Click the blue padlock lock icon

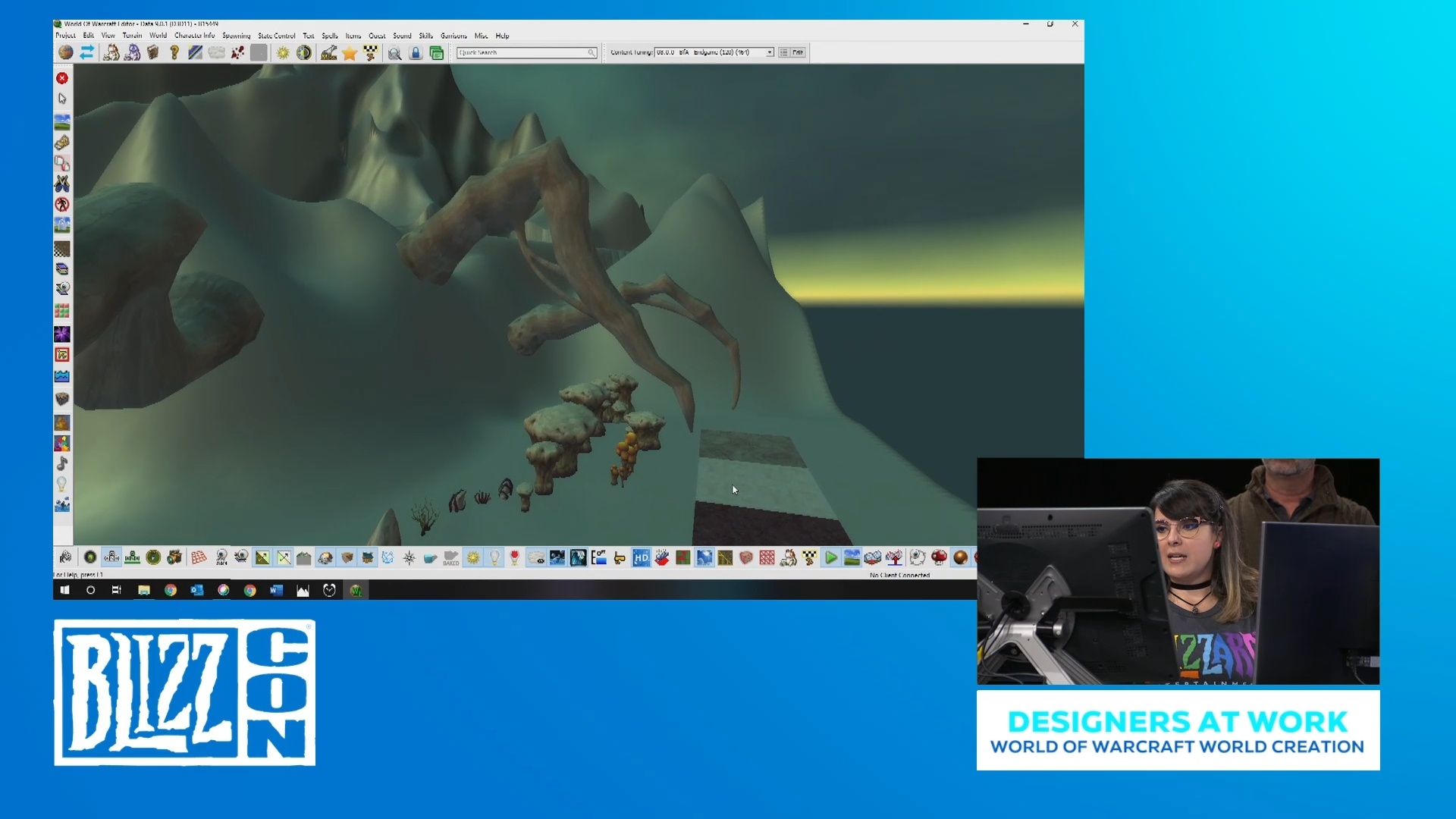click(416, 53)
